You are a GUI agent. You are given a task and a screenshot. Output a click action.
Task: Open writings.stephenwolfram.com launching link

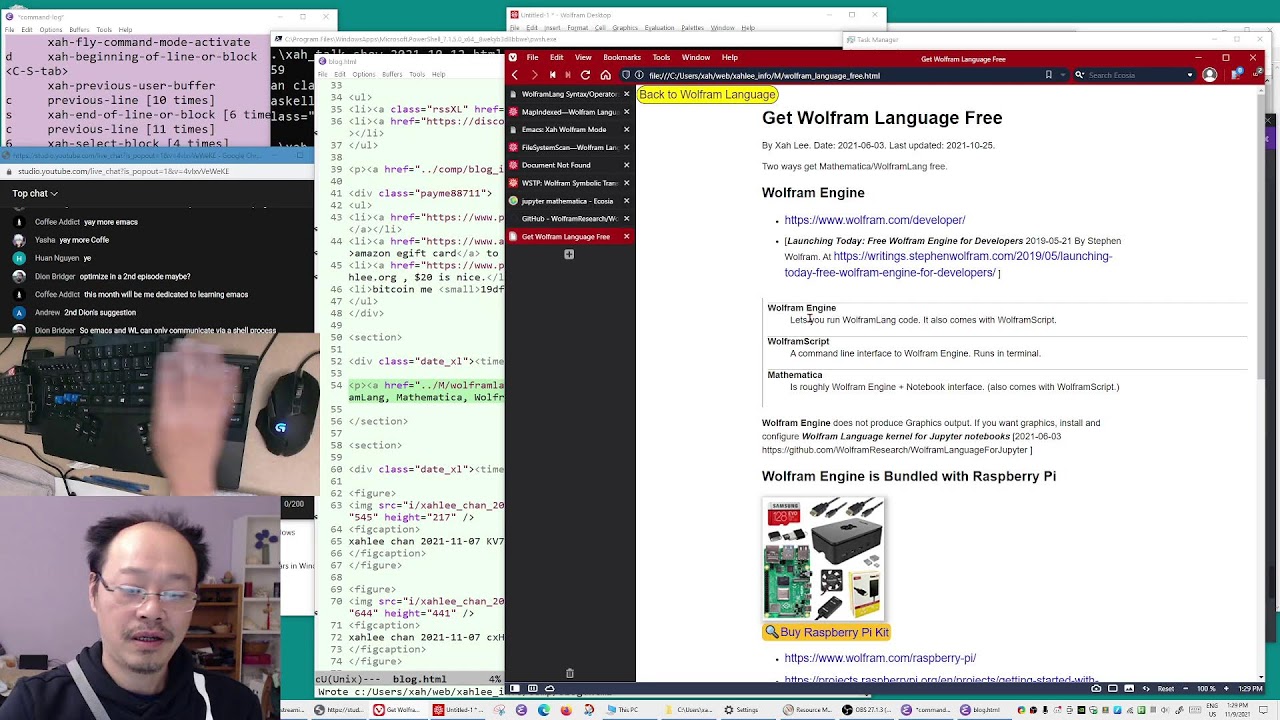pyautogui.click(x=948, y=264)
